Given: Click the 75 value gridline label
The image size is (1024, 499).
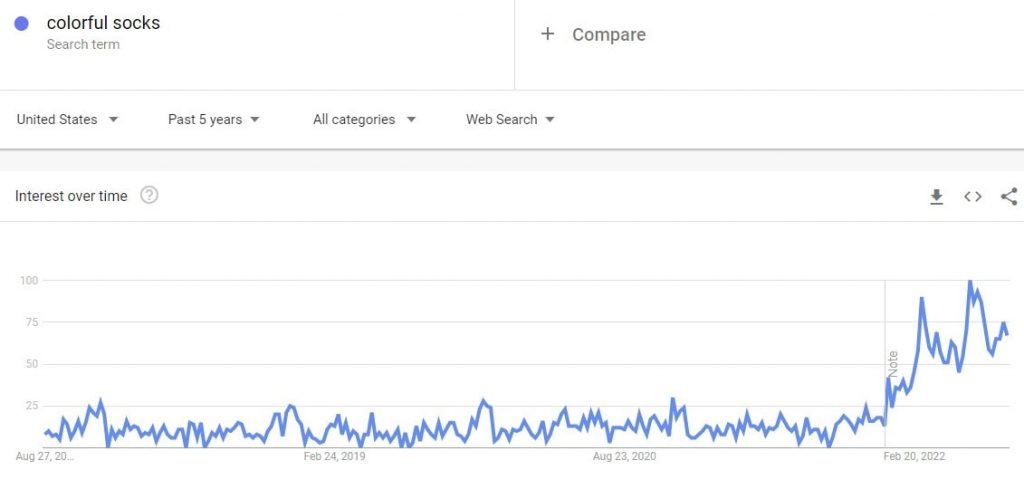Looking at the screenshot, I should [x=31, y=322].
